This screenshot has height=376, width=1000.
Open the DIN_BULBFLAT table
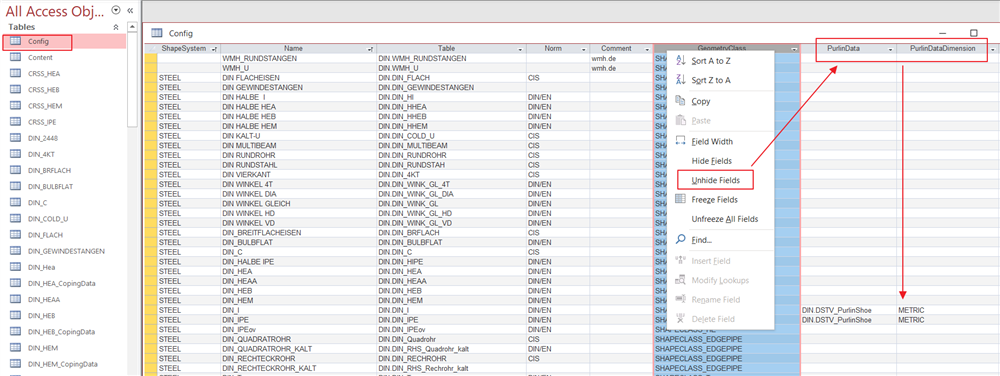pos(50,186)
